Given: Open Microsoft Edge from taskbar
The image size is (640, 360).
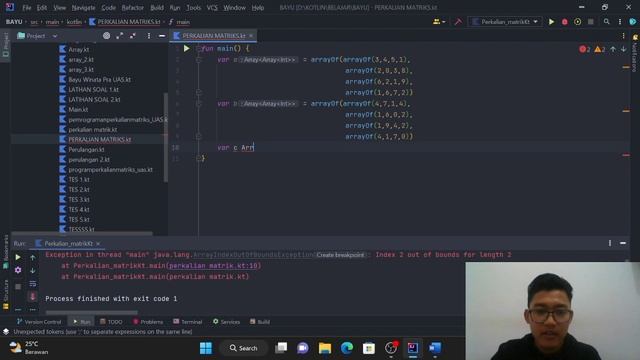Looking at the screenshot, I should coord(347,348).
